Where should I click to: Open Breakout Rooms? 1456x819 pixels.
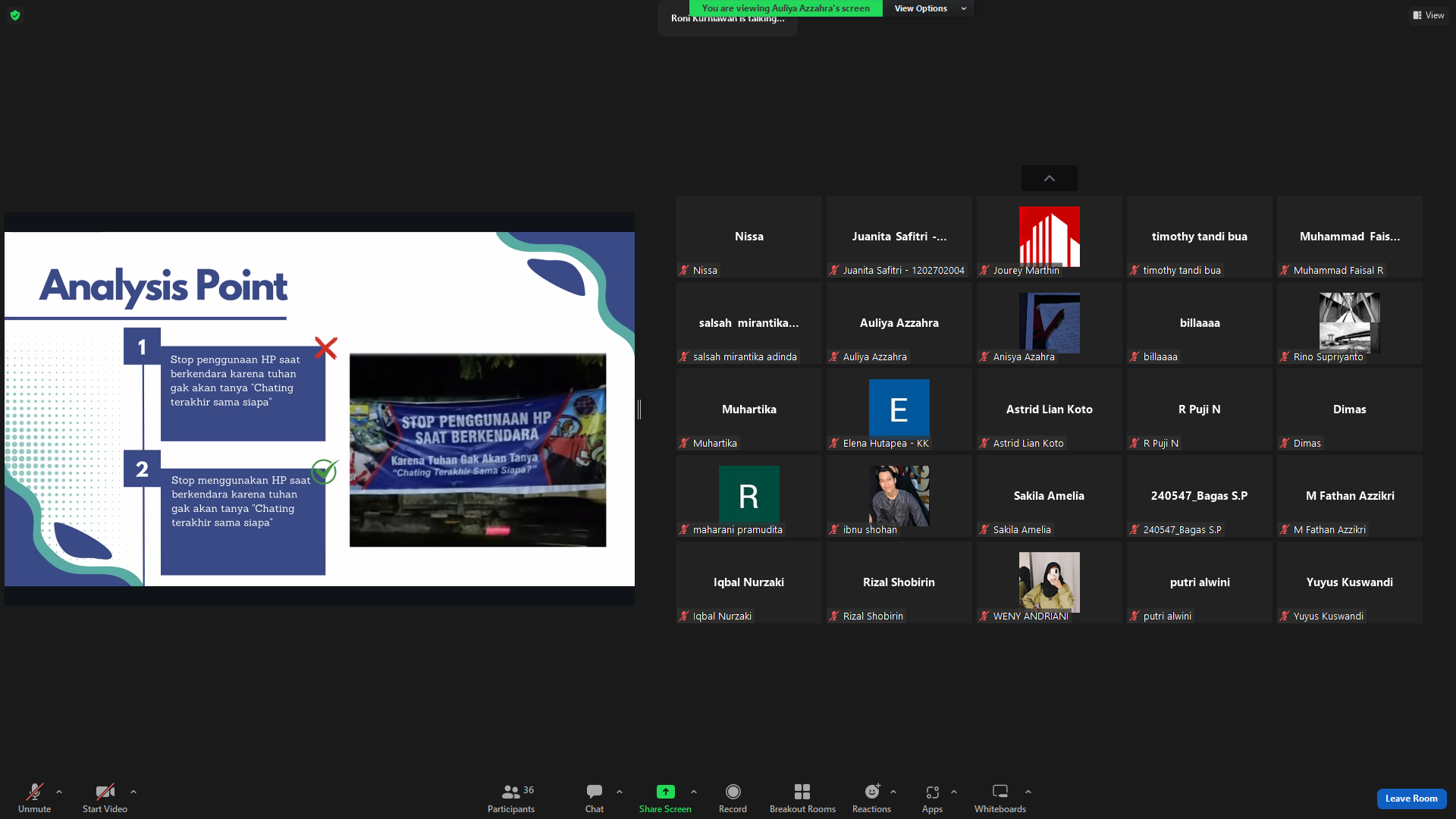pos(802,799)
